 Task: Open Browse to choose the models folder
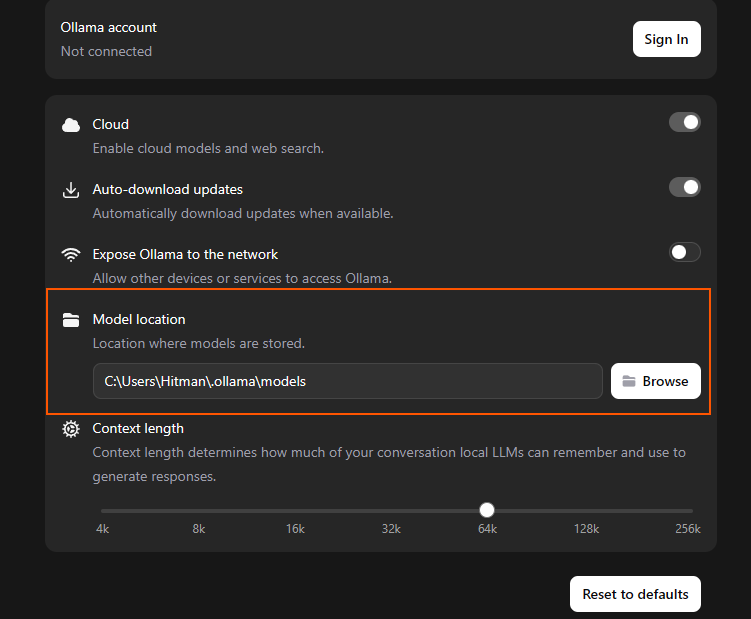point(656,381)
